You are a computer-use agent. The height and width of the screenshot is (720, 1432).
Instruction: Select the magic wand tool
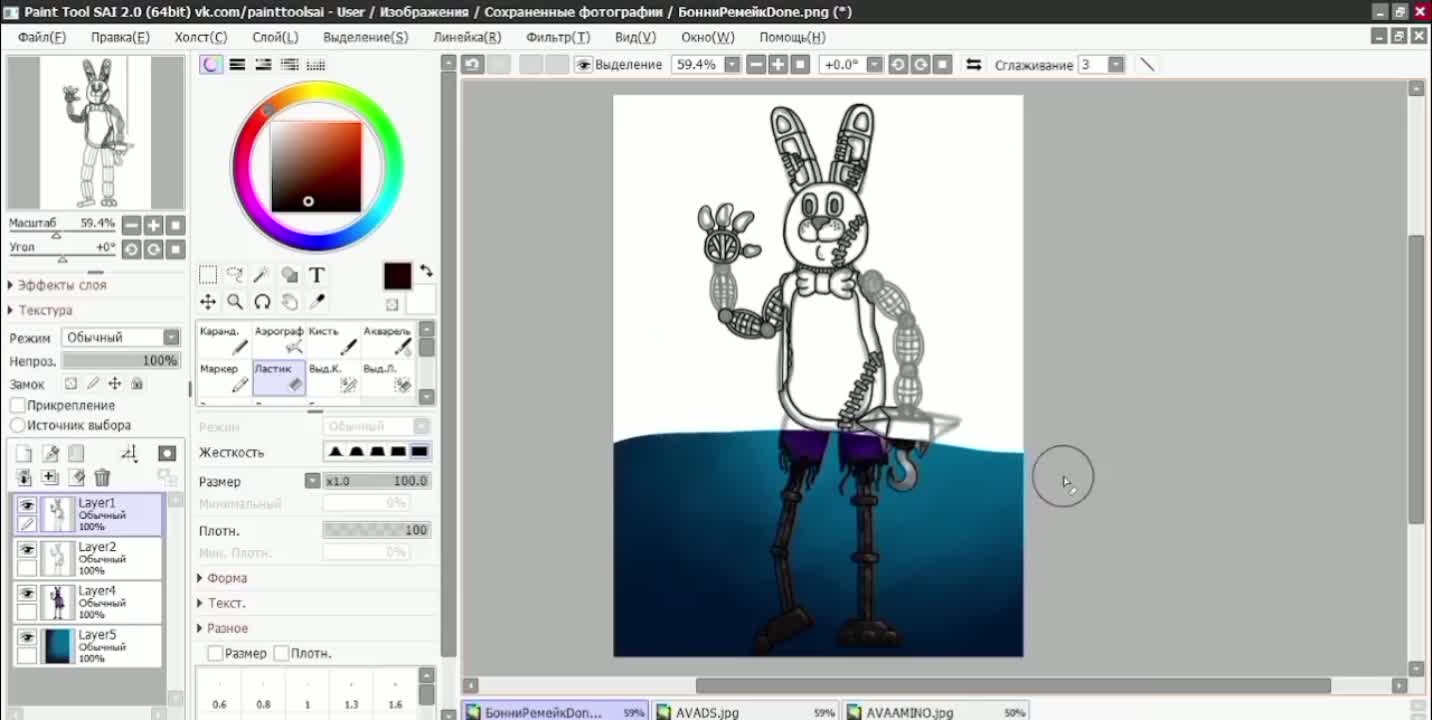tap(262, 275)
